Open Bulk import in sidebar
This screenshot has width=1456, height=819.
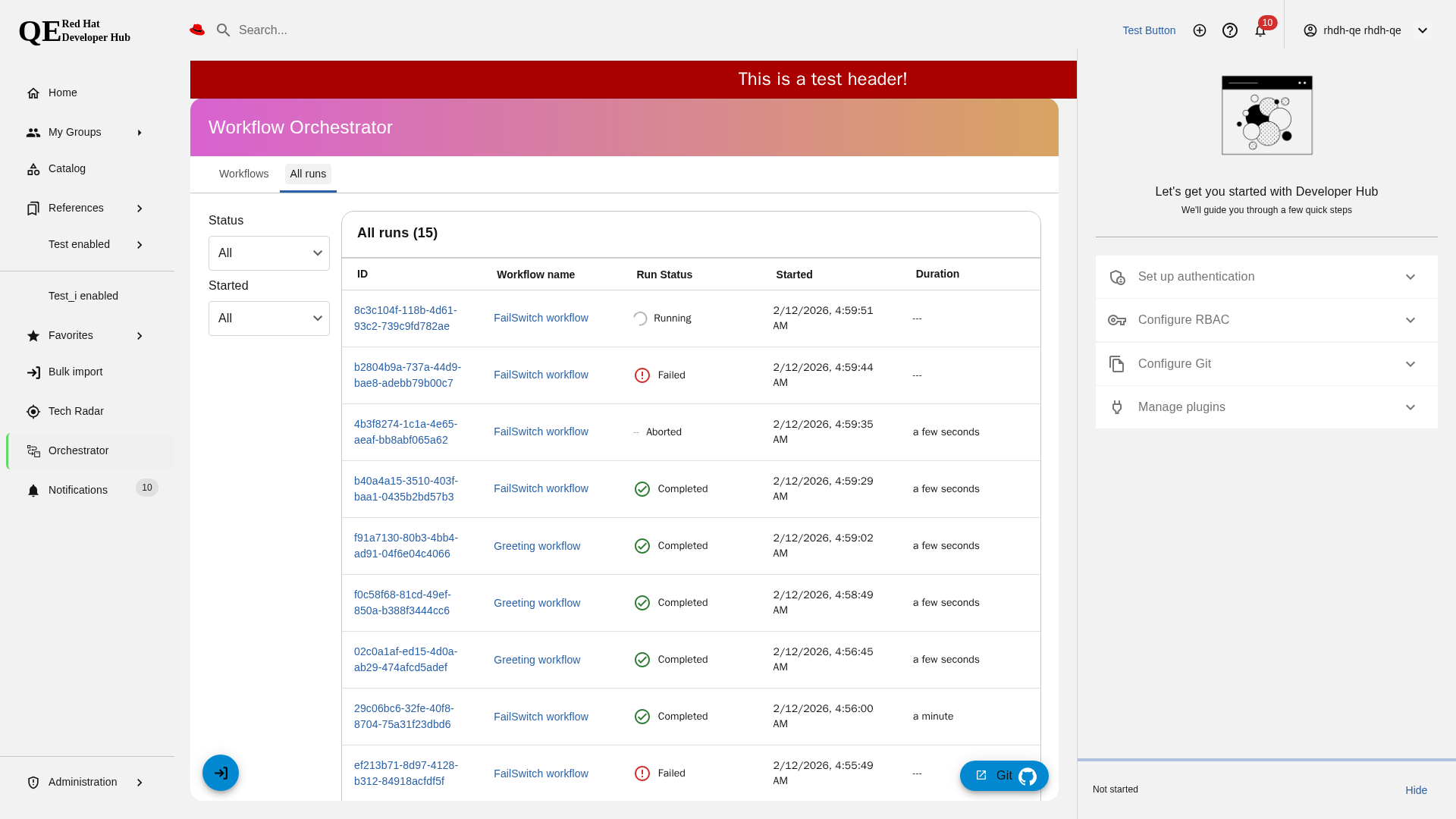tap(75, 372)
